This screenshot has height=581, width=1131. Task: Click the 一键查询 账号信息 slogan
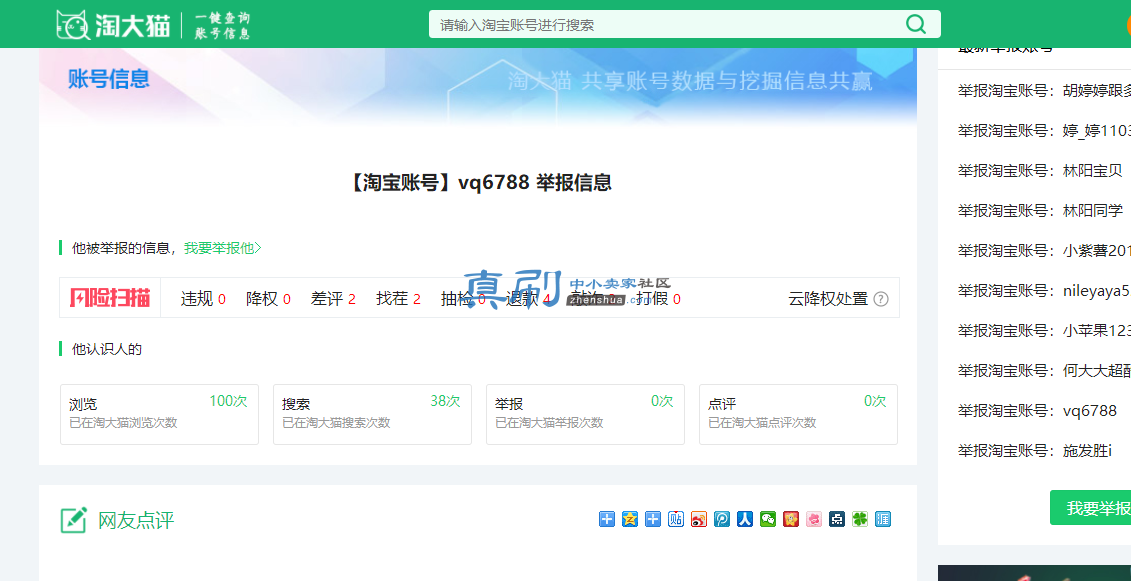(x=222, y=25)
